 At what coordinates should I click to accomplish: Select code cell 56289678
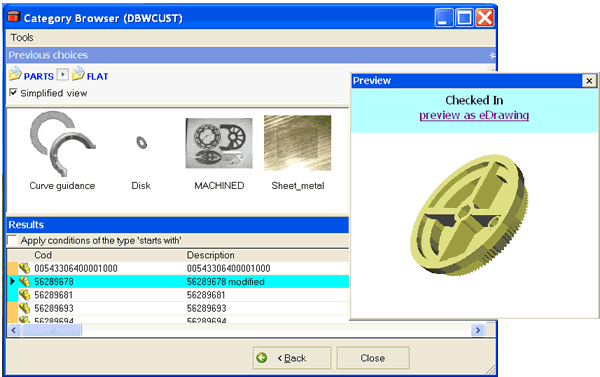coord(54,282)
